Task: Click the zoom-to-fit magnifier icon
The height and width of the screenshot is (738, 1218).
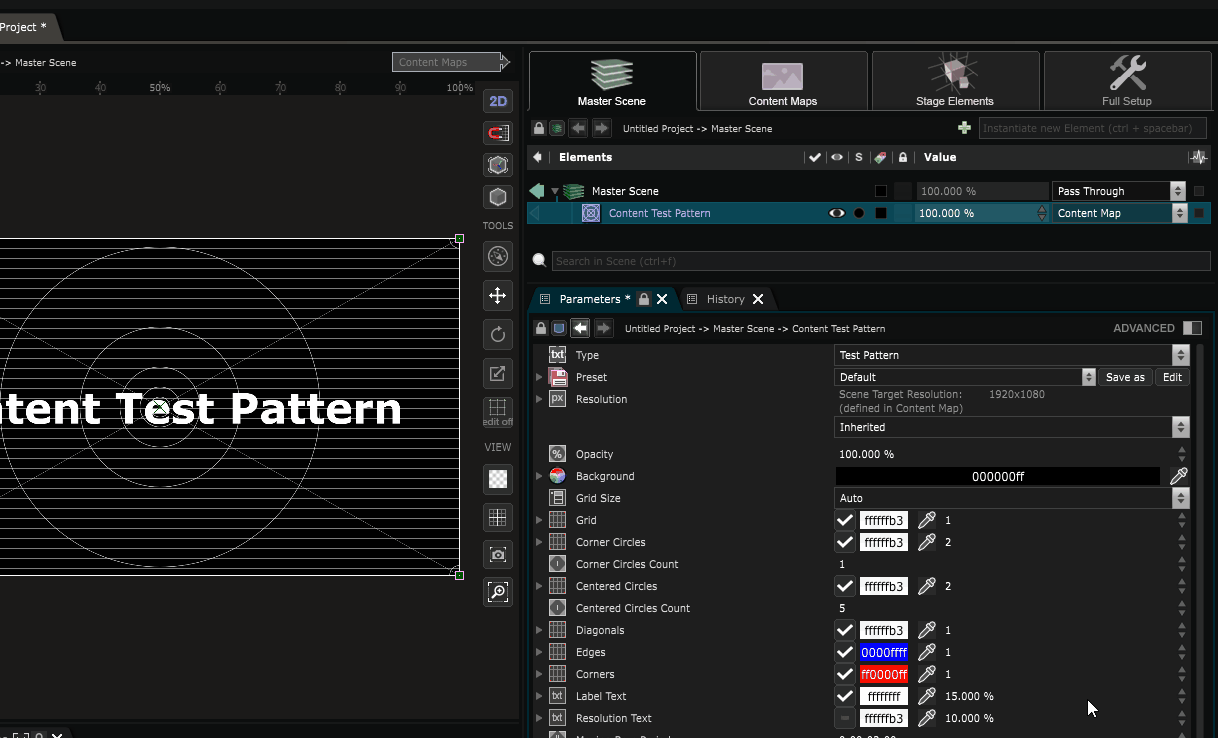Action: tap(497, 592)
